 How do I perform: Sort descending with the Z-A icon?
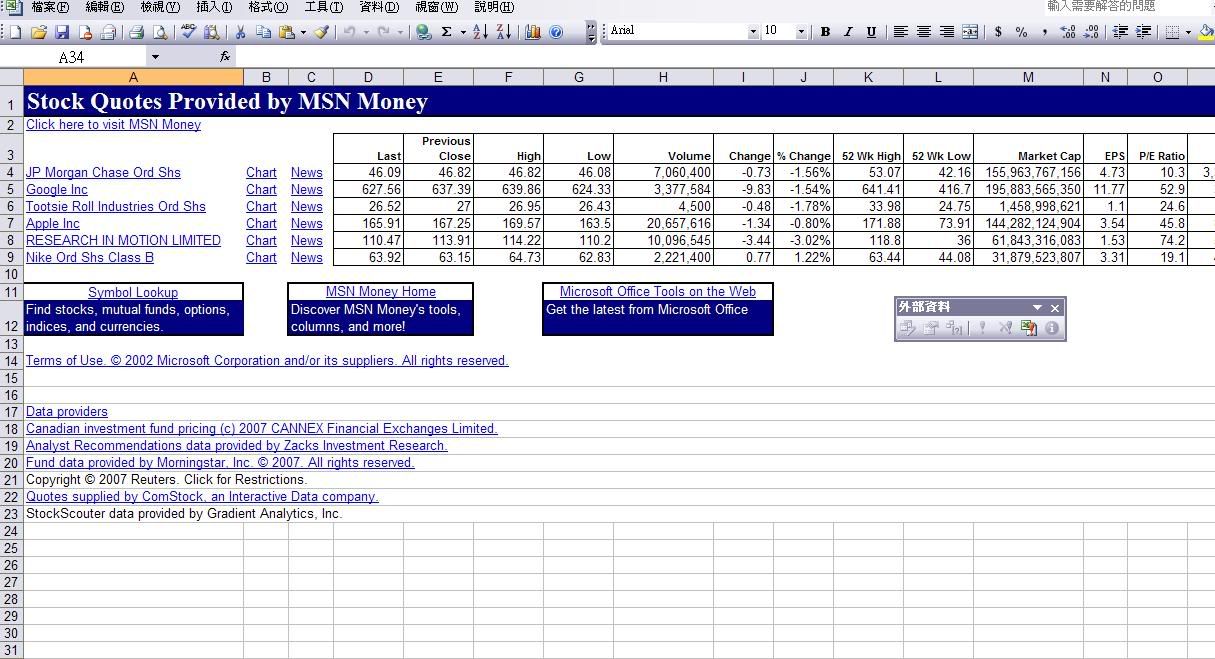503,32
